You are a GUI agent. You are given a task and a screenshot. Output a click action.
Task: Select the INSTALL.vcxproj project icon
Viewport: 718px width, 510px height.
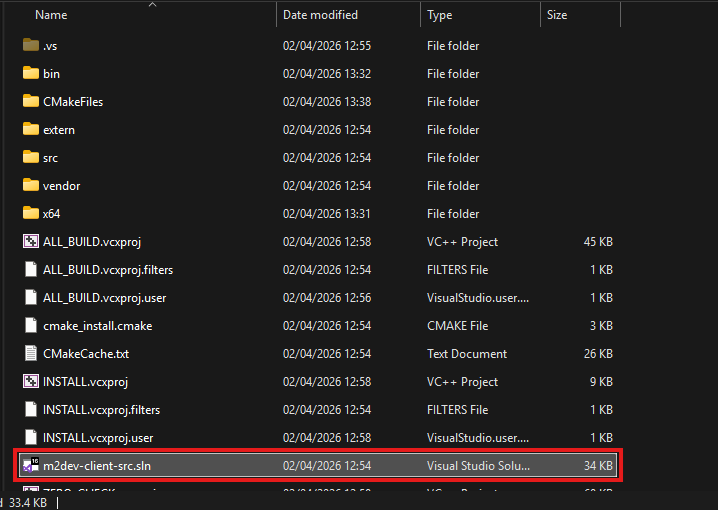30,382
